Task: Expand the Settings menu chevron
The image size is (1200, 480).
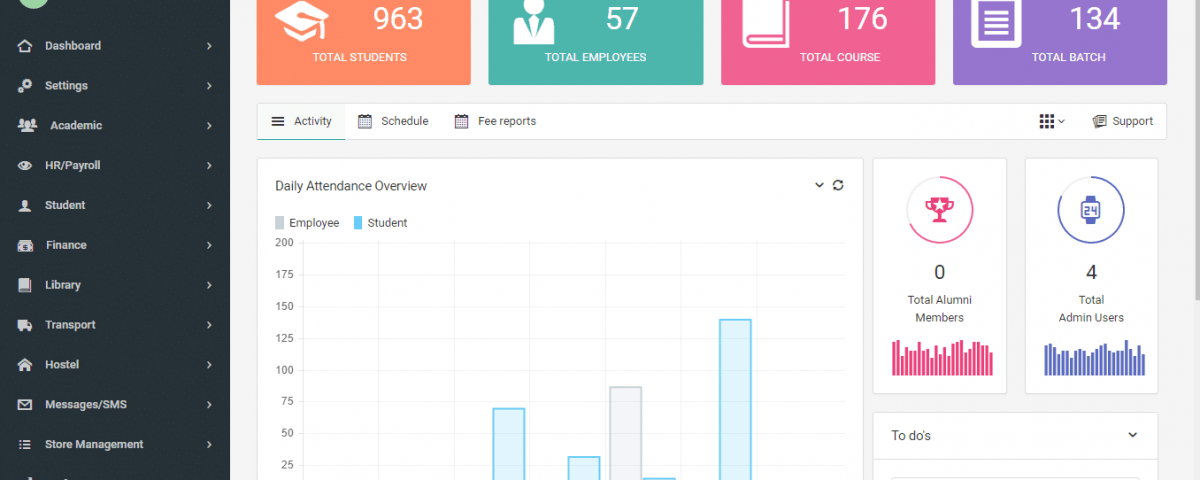Action: tap(209, 86)
